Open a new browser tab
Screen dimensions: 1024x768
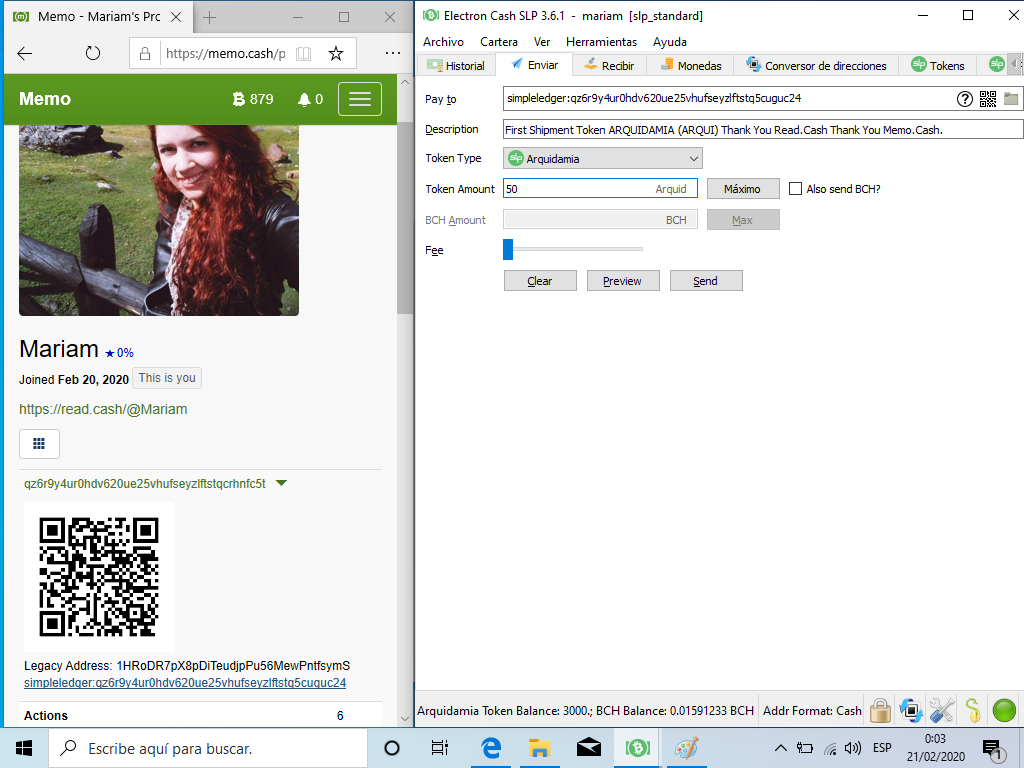209,18
